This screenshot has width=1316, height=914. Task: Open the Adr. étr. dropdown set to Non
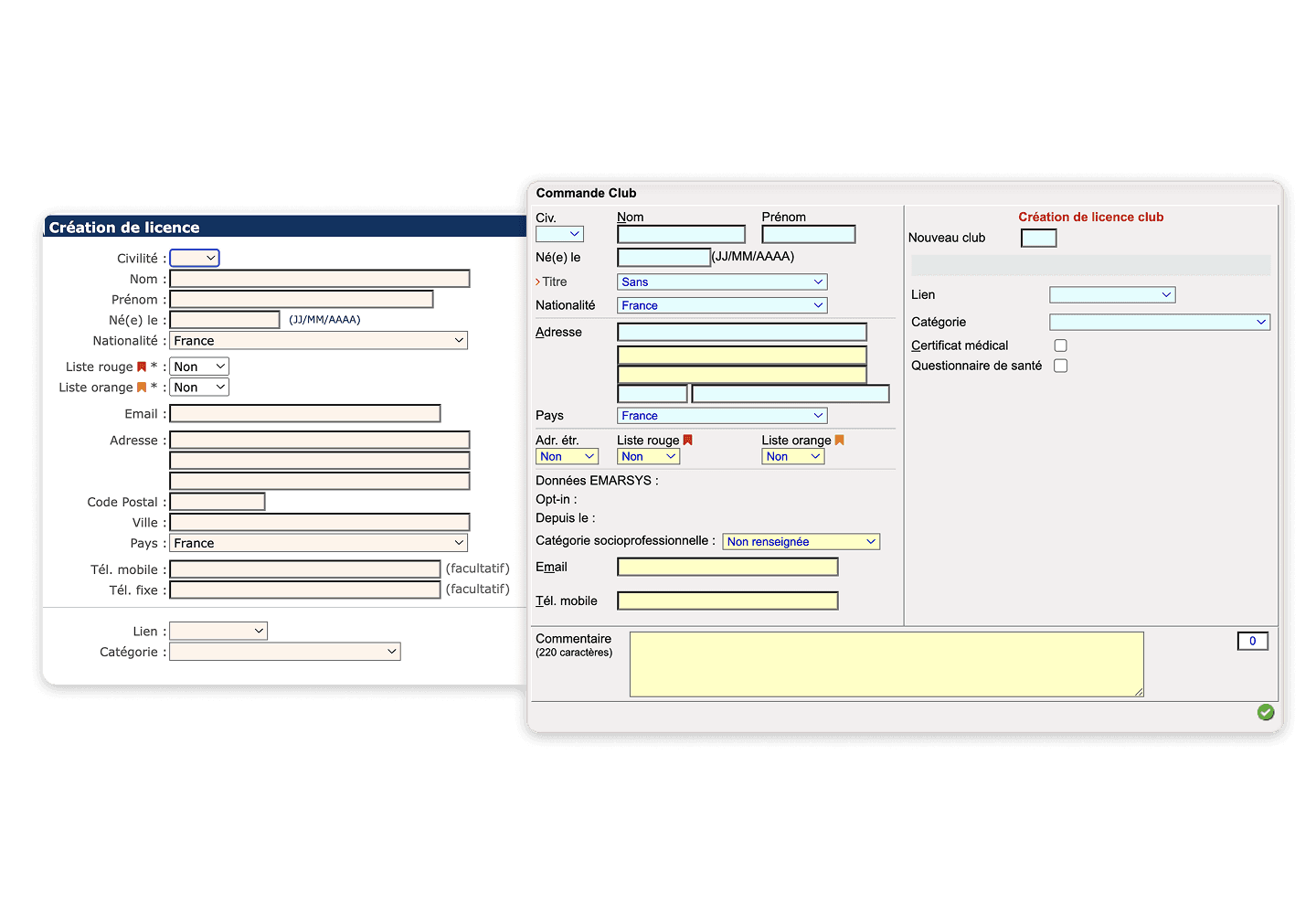click(x=567, y=456)
